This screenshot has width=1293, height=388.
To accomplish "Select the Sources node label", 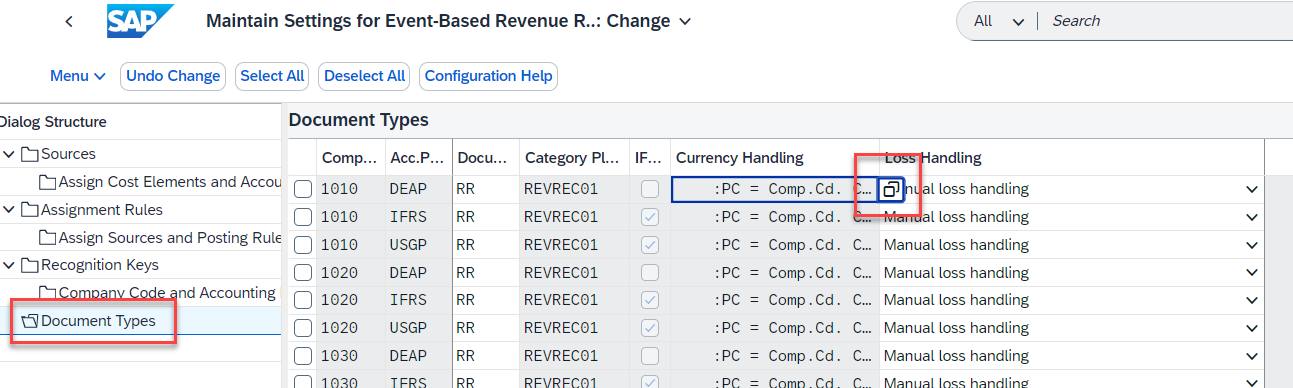I will 68,154.
